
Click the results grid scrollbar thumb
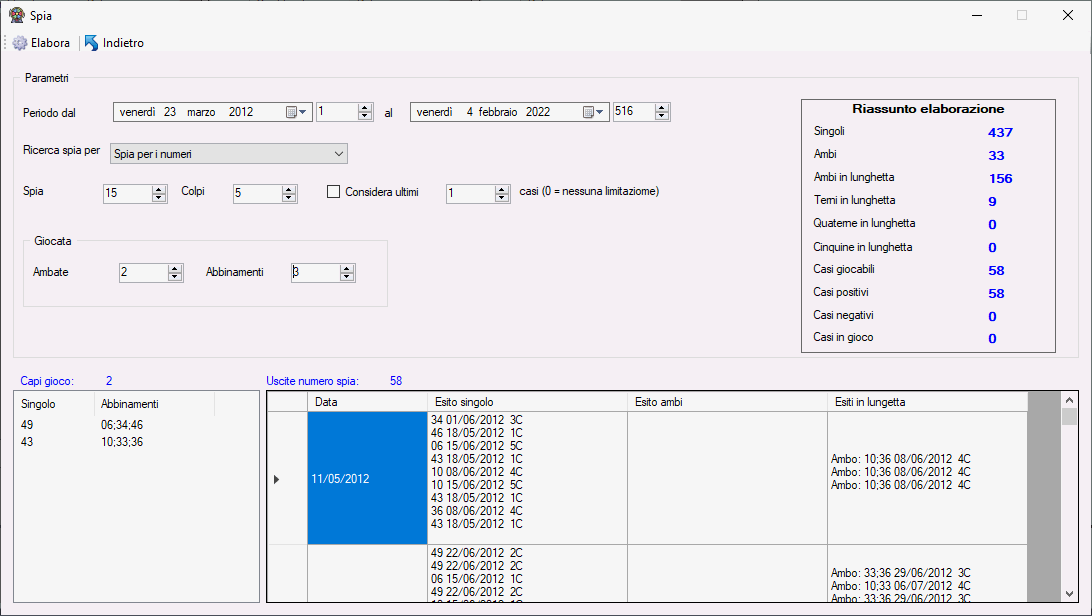1069,416
